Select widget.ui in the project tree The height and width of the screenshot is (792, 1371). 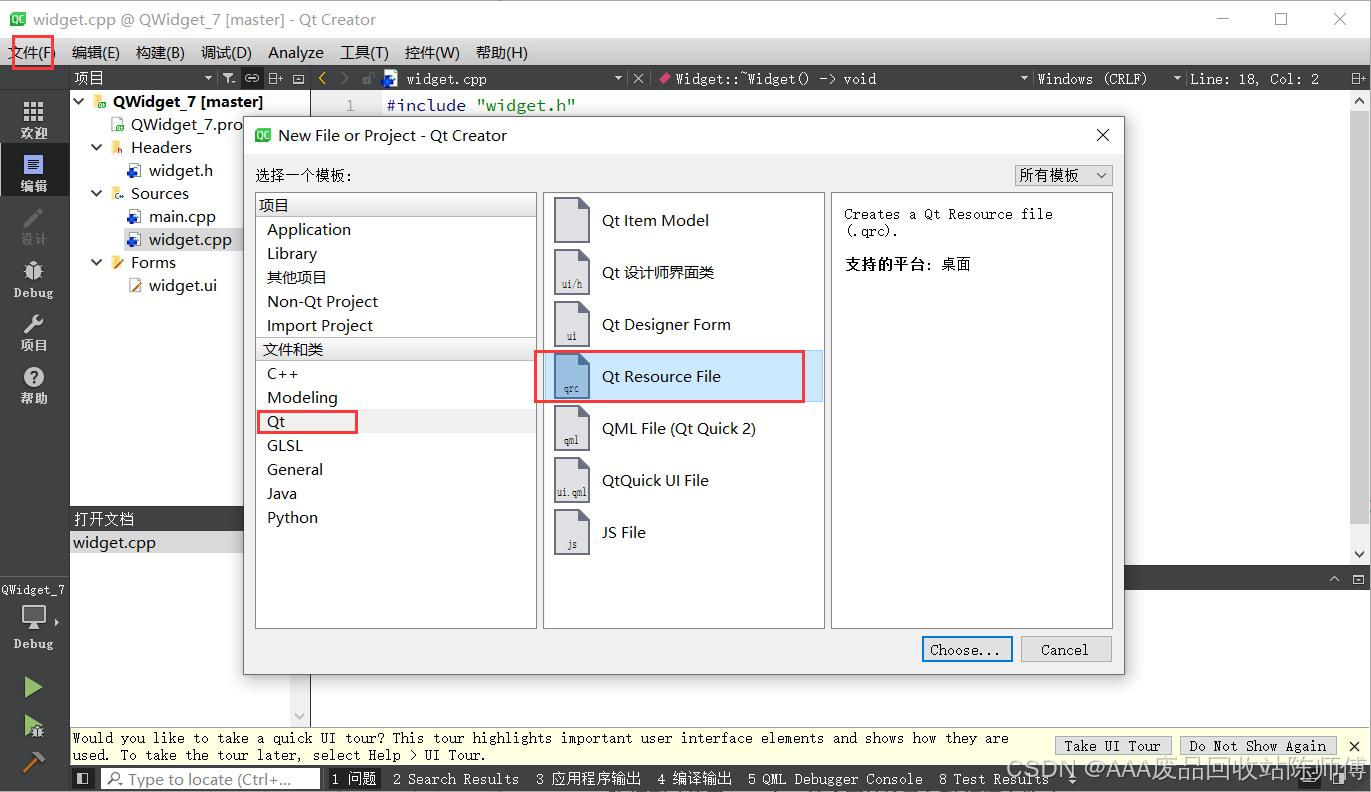pos(183,285)
